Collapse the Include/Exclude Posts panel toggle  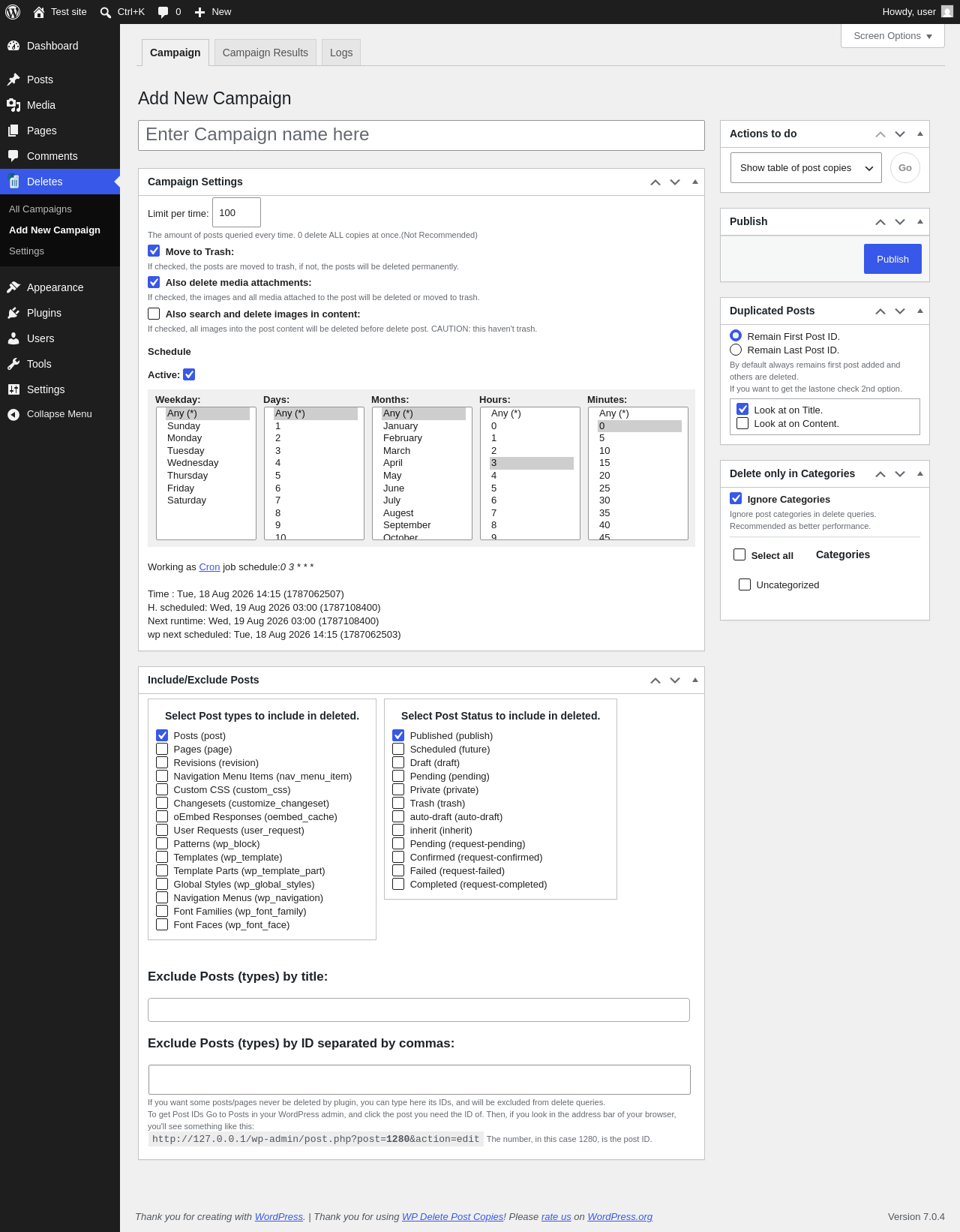pyautogui.click(x=695, y=680)
